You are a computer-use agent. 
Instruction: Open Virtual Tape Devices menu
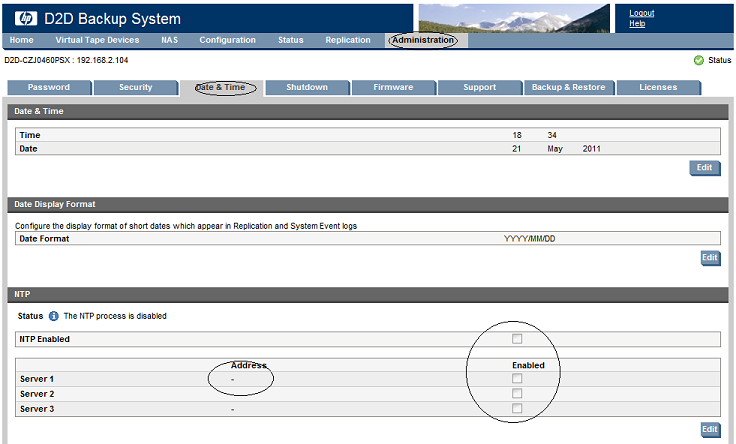(97, 40)
